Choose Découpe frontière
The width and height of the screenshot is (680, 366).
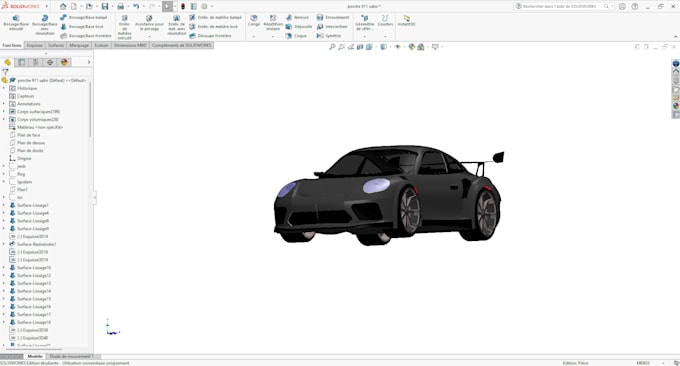tap(210, 36)
